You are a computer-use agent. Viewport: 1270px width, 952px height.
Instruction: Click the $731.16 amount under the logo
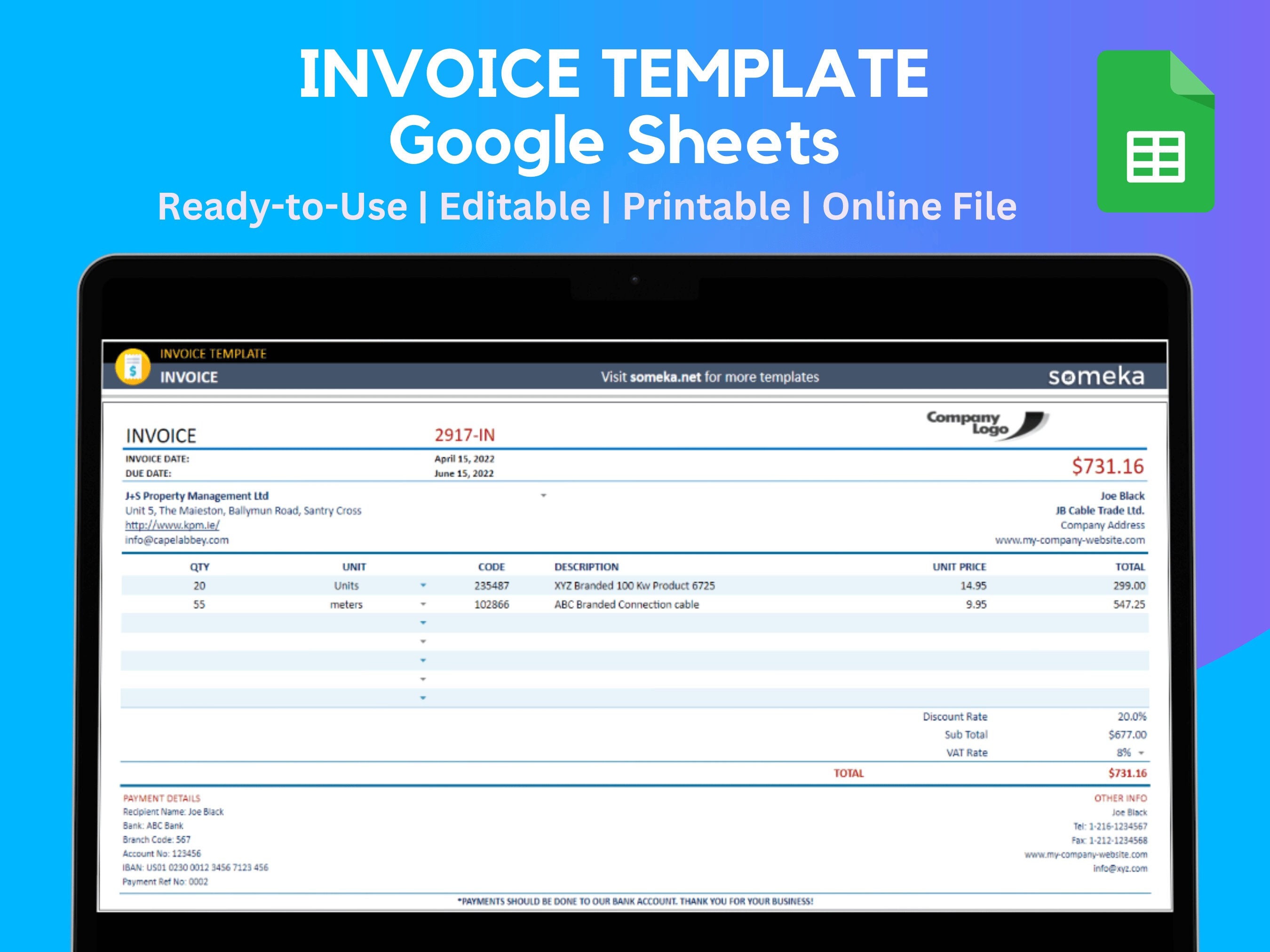pos(1108,466)
